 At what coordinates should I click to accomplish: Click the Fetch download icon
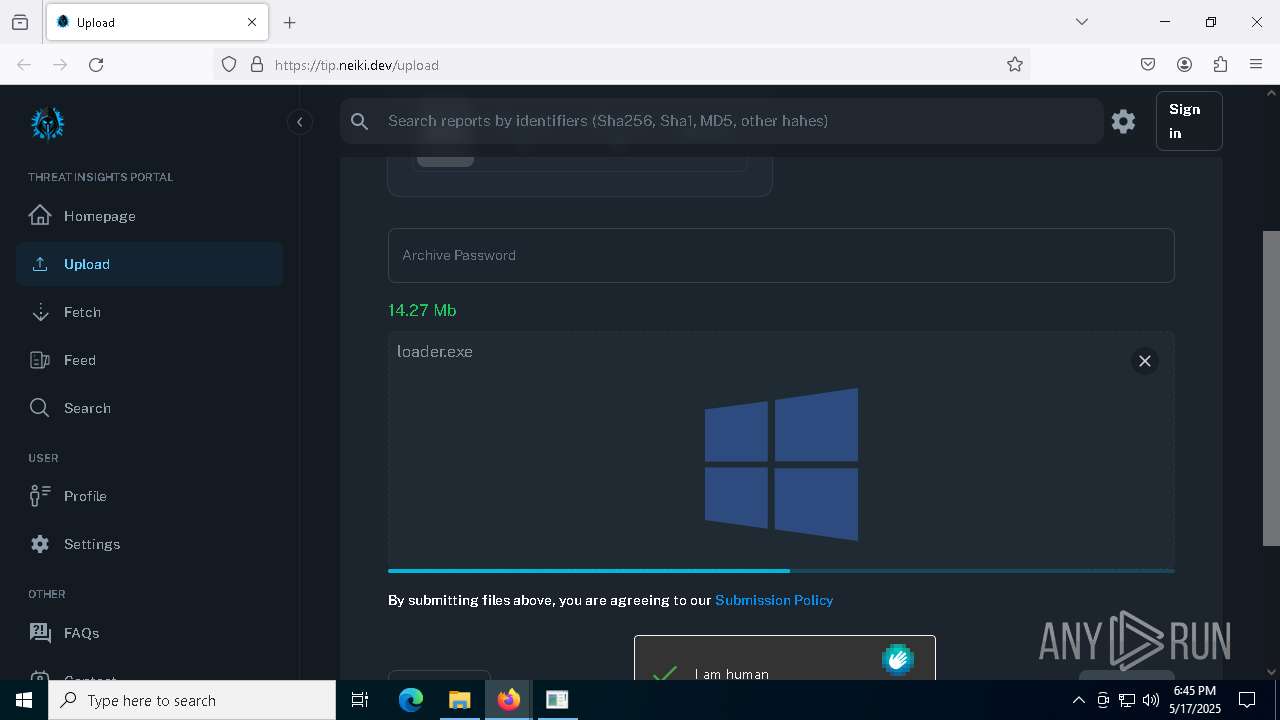pyautogui.click(x=40, y=312)
